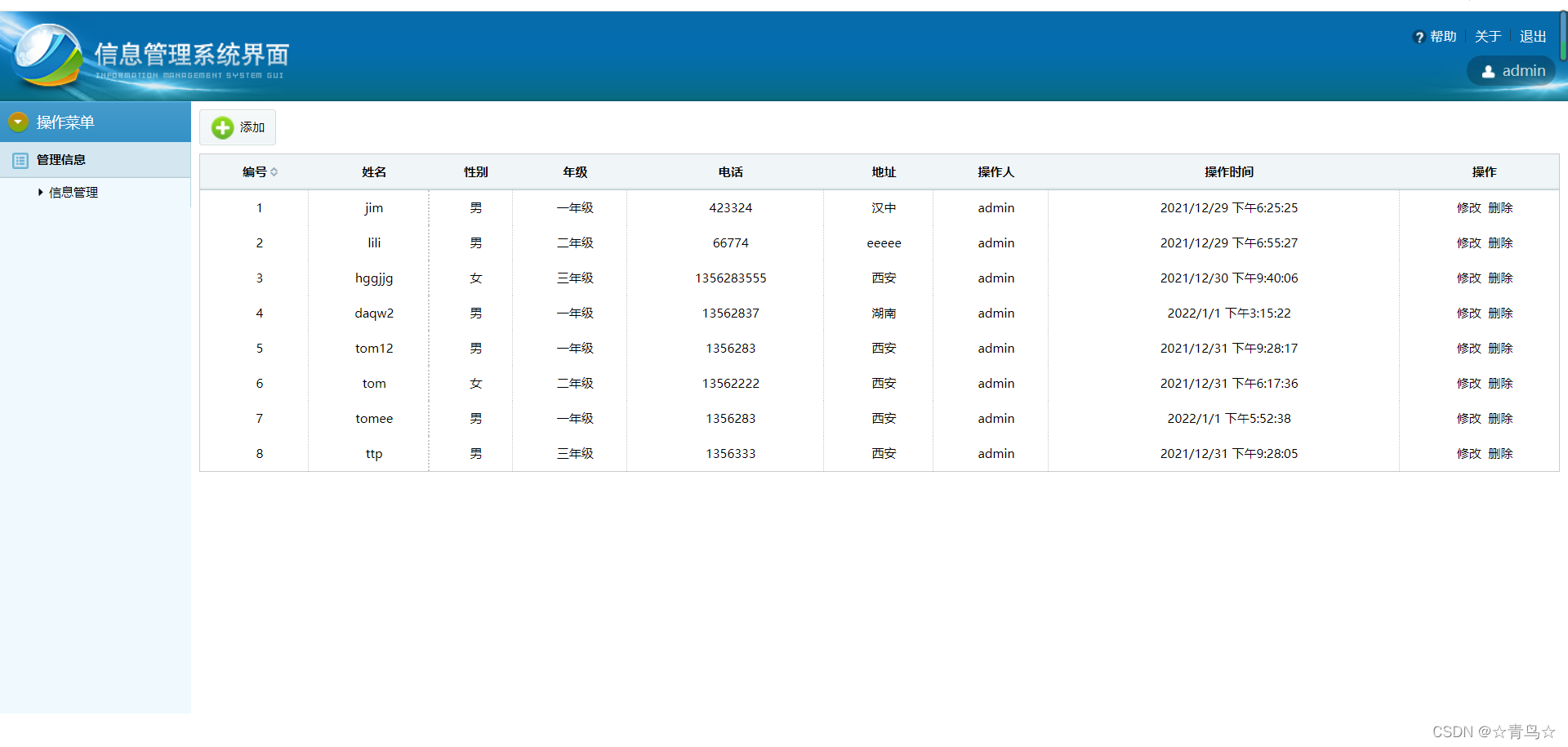Open the 关于 link
Image resolution: width=1568 pixels, height=747 pixels.
[1488, 37]
